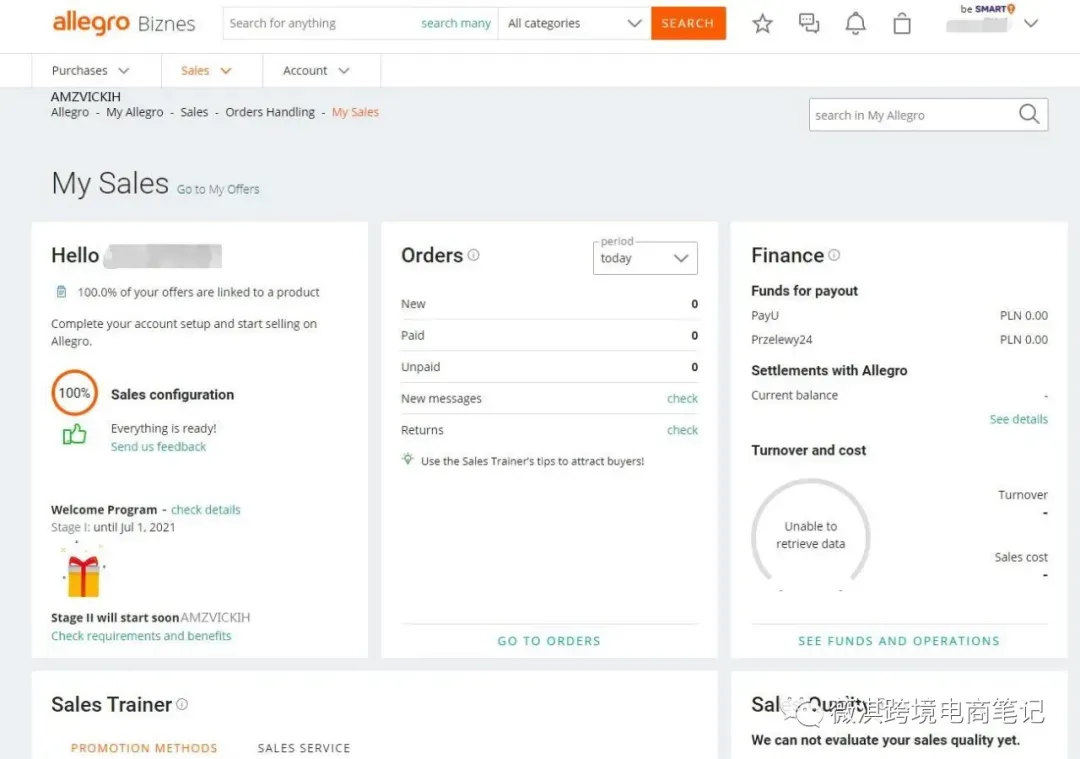
Task: Open the Allegro Biznes logo homepage
Action: point(124,23)
